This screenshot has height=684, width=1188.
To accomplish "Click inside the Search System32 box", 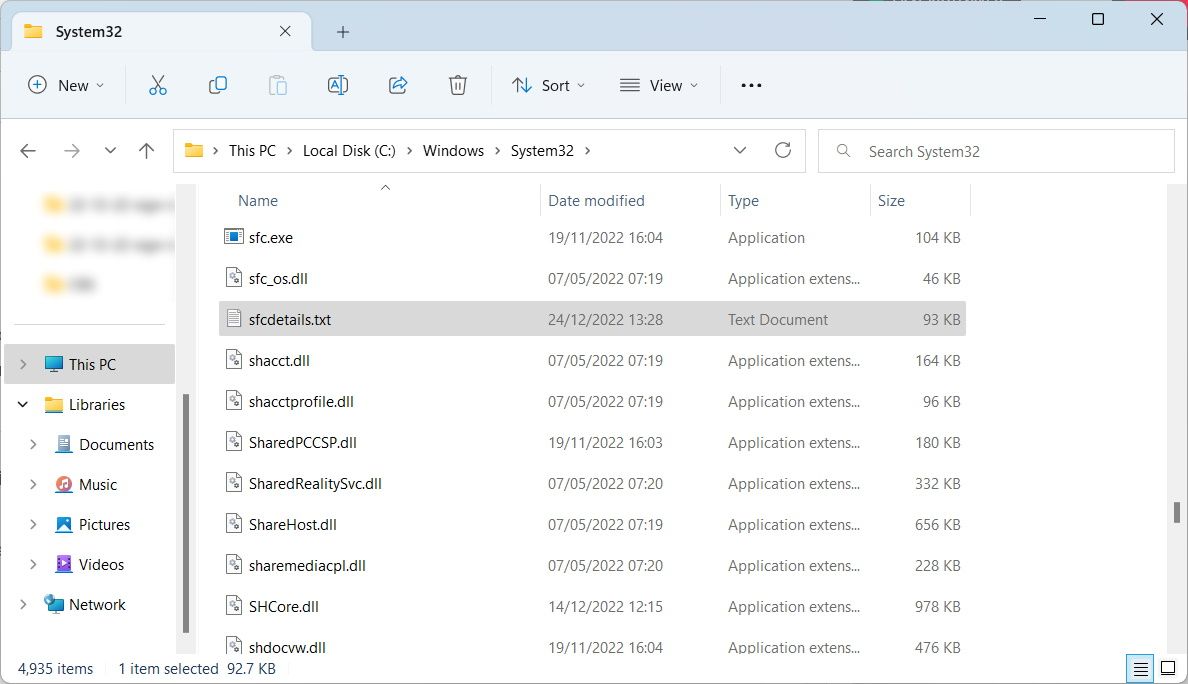I will [x=996, y=150].
